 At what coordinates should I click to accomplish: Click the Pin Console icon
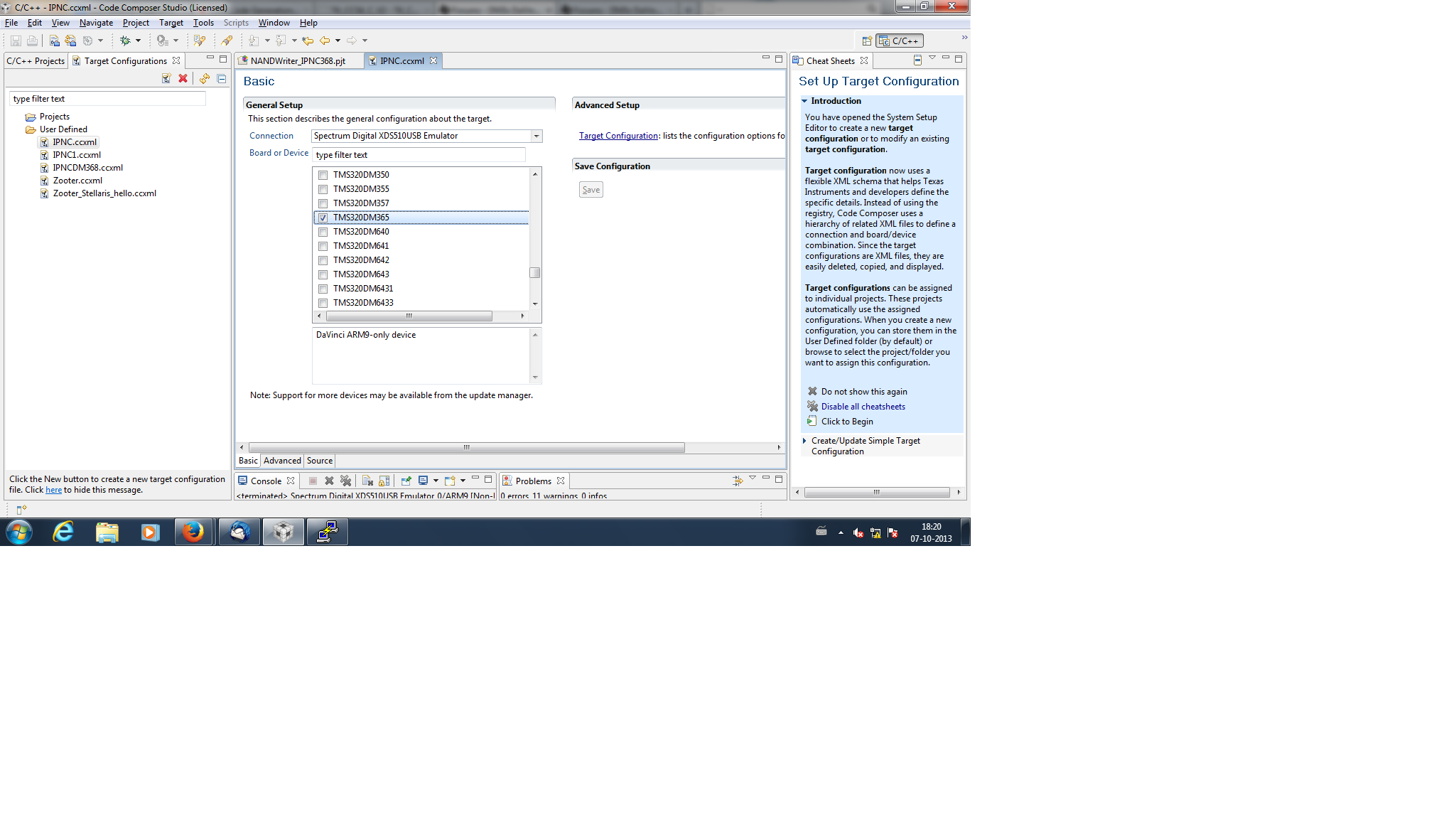click(x=406, y=481)
